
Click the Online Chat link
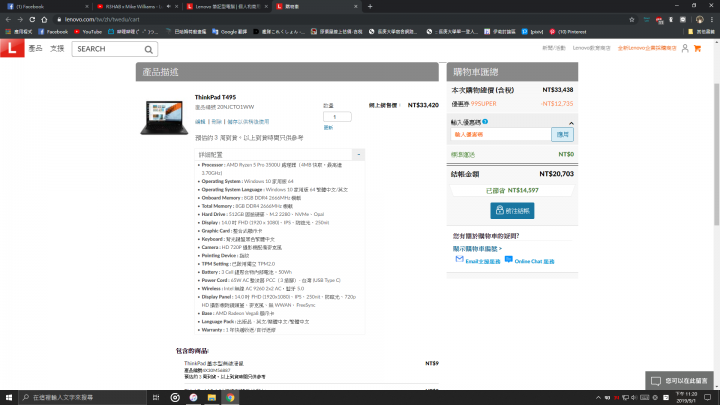pyautogui.click(x=534, y=261)
